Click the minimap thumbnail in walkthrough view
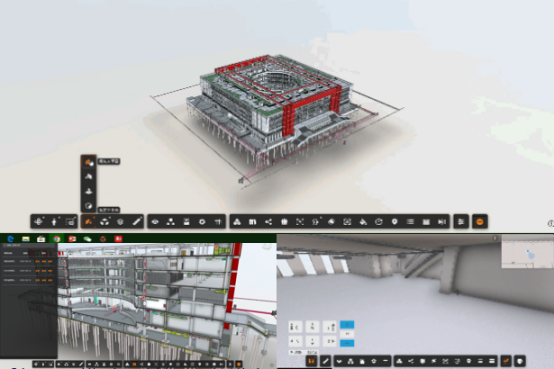554x369 pixels. 528,252
